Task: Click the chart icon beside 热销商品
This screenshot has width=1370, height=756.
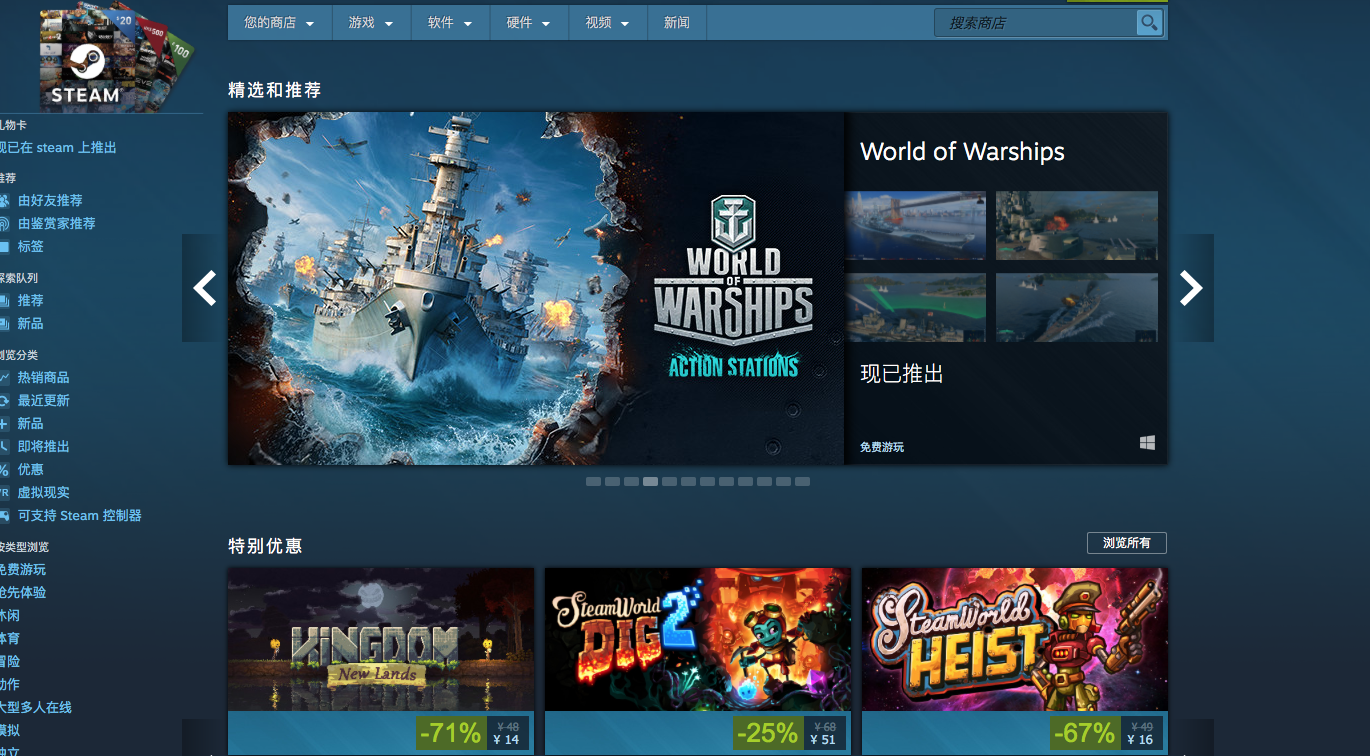Action: click(5, 378)
